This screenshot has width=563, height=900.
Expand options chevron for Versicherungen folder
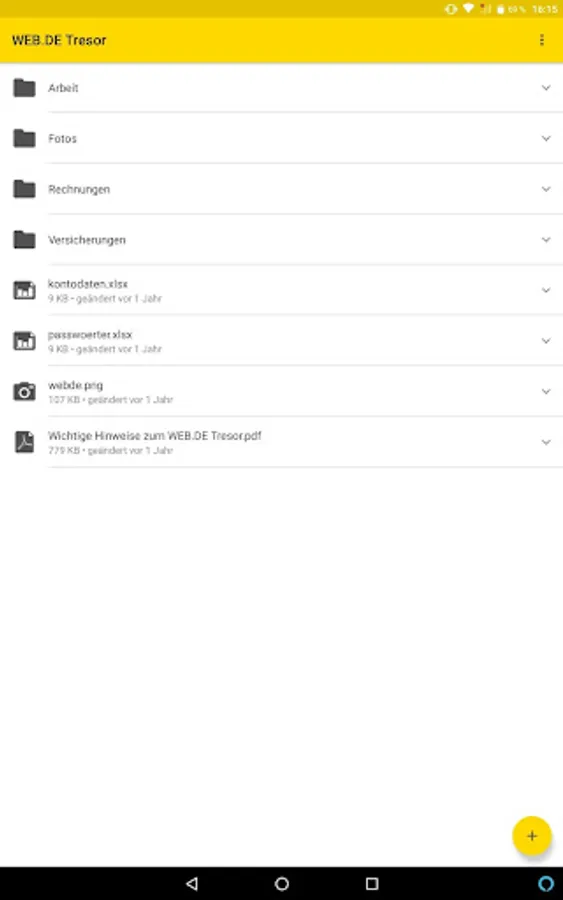(x=546, y=239)
